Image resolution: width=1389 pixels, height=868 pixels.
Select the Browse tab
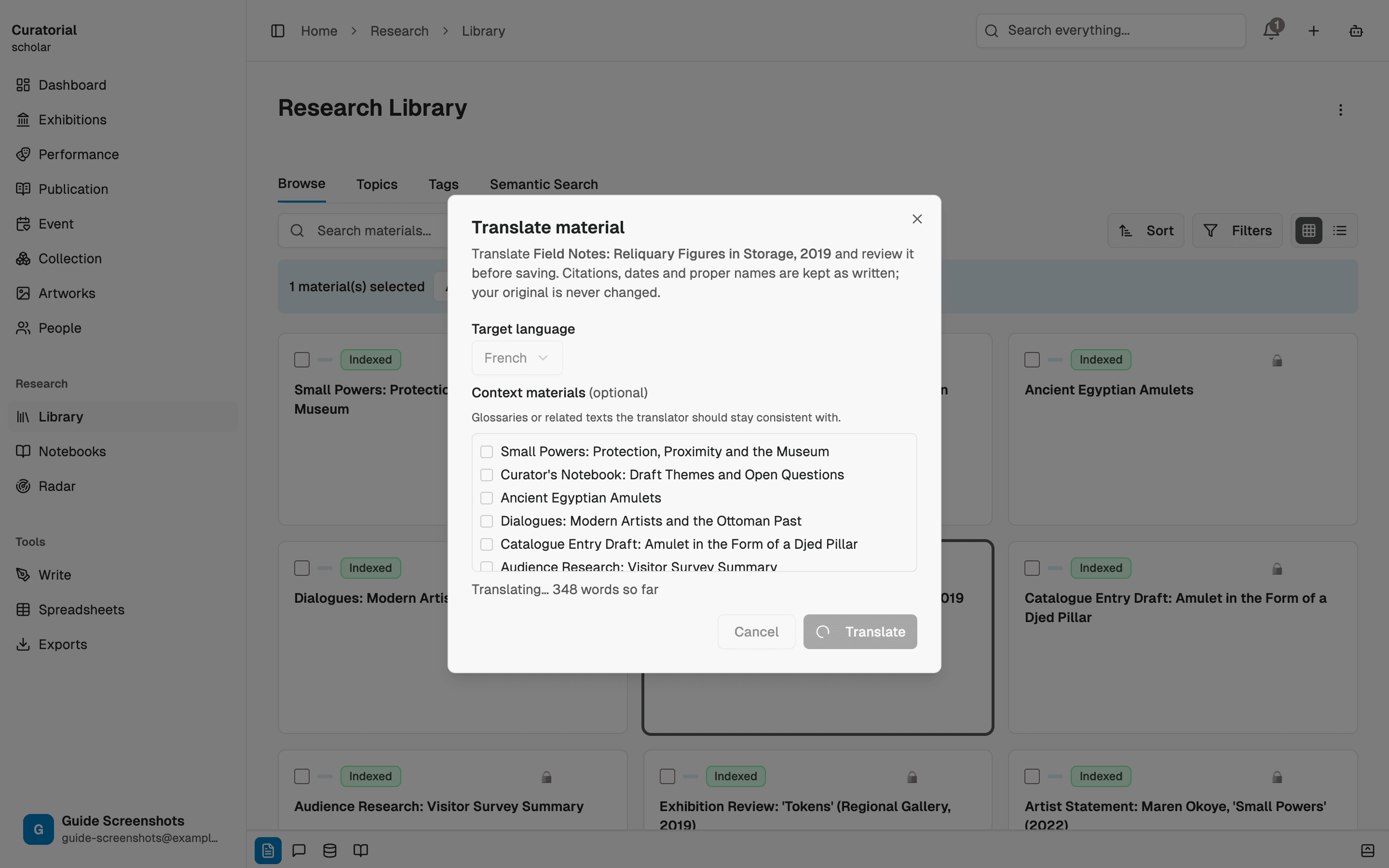tap(302, 184)
